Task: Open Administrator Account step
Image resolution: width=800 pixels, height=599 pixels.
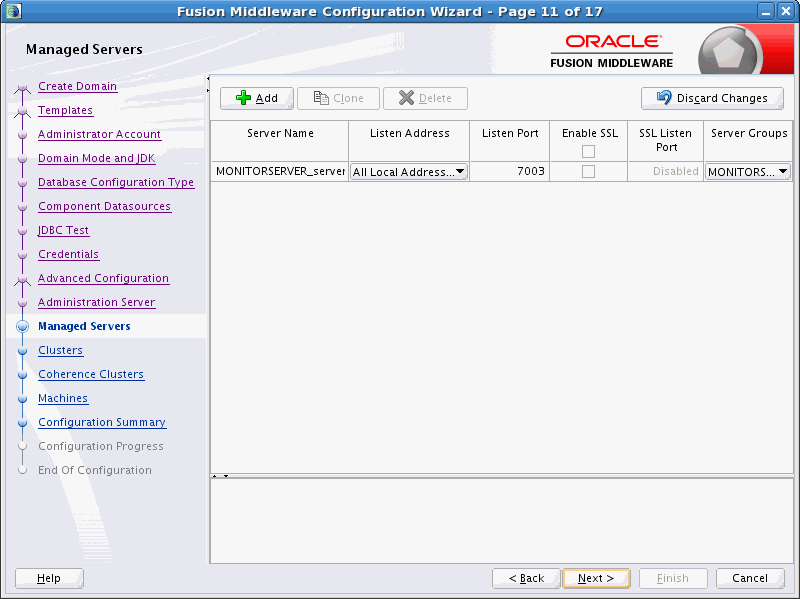Action: (x=99, y=134)
